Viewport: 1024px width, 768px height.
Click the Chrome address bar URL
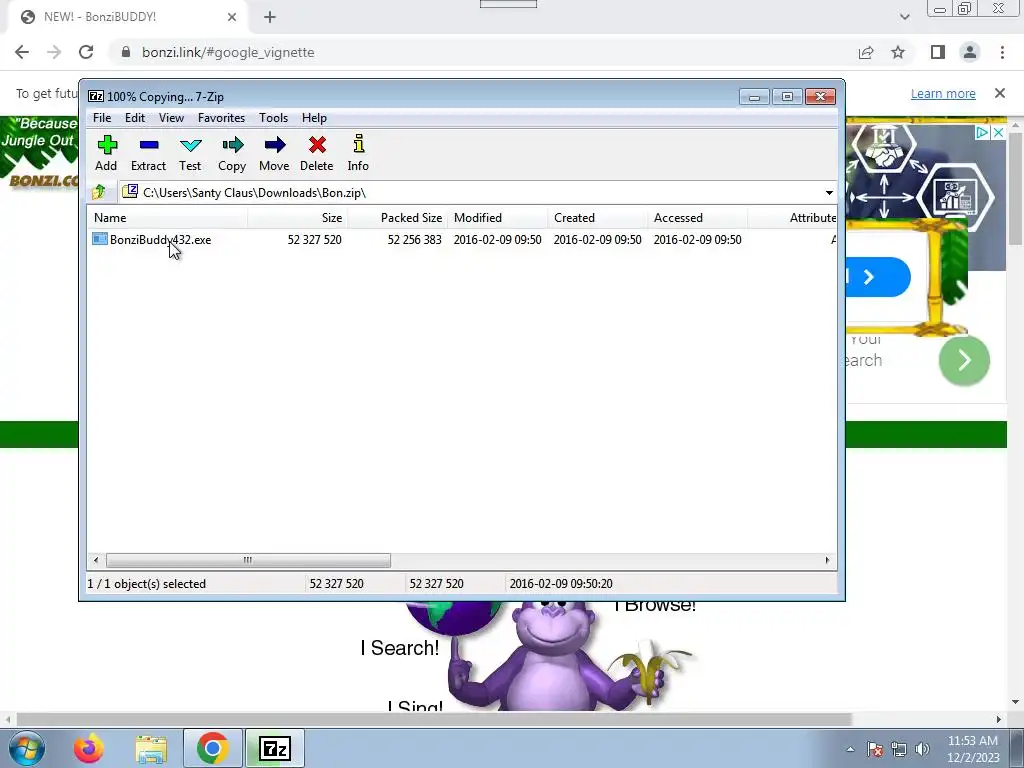pos(228,52)
